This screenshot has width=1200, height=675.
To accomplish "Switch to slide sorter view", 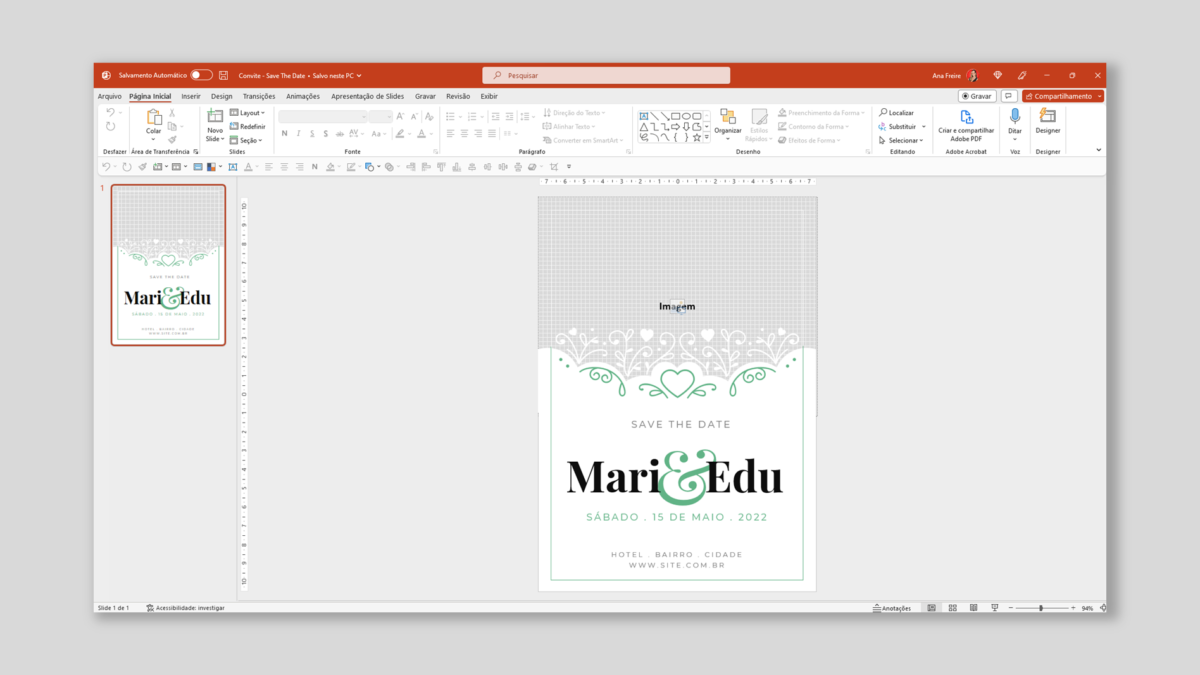I will click(x=951, y=608).
